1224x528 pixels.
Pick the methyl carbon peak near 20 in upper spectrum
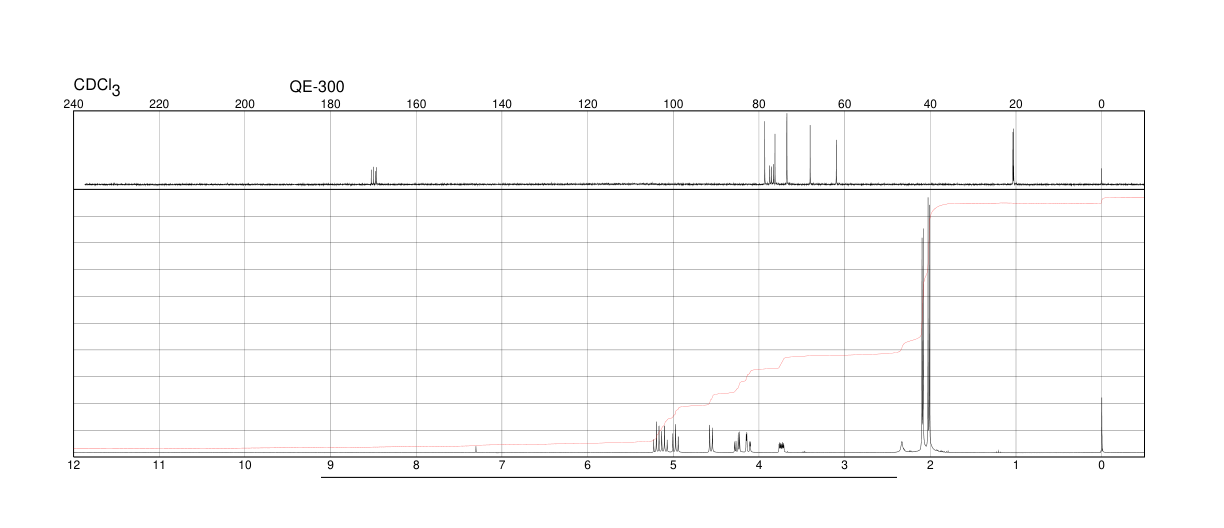click(x=1013, y=157)
